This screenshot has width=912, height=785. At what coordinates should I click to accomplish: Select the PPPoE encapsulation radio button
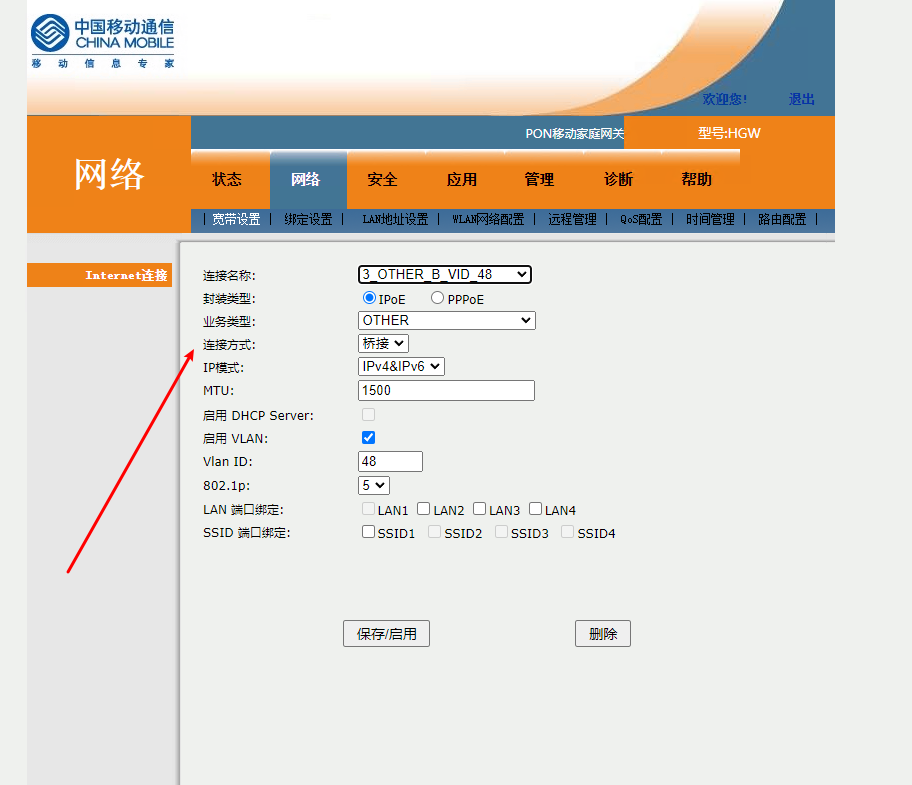pos(437,298)
